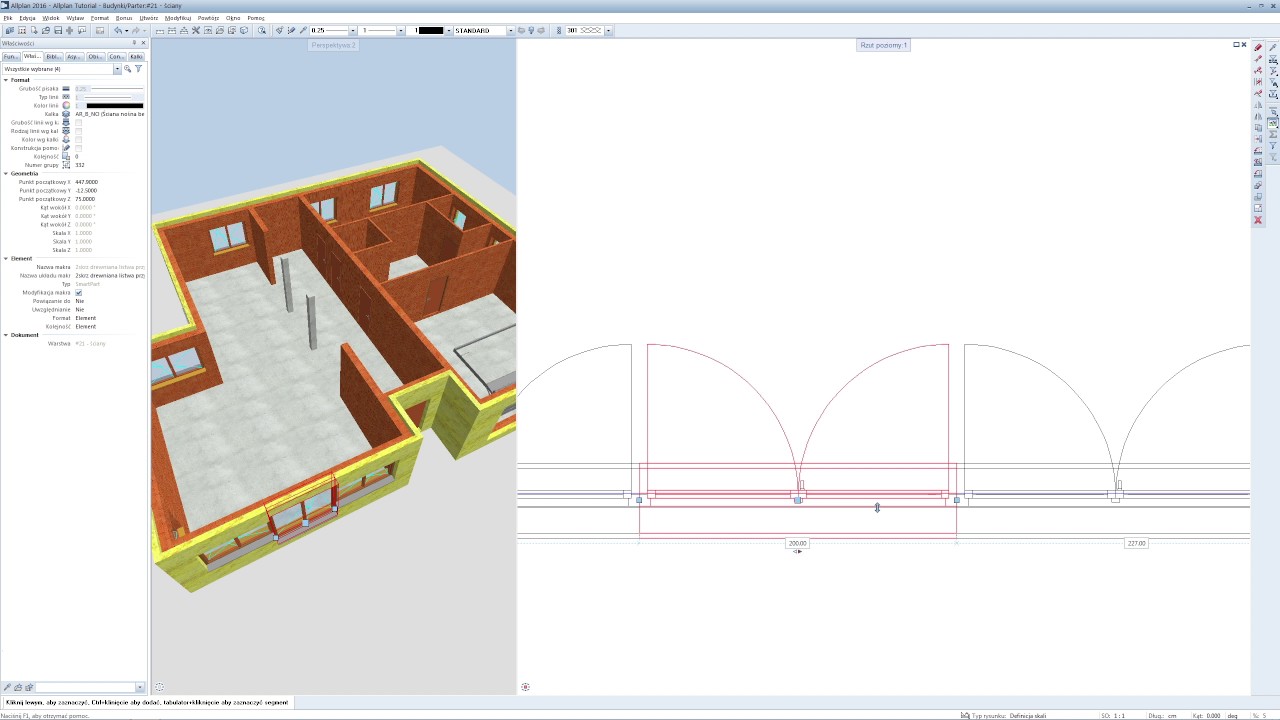
Task: Click the 3D box view icon in toolbar
Action: pyautogui.click(x=244, y=31)
